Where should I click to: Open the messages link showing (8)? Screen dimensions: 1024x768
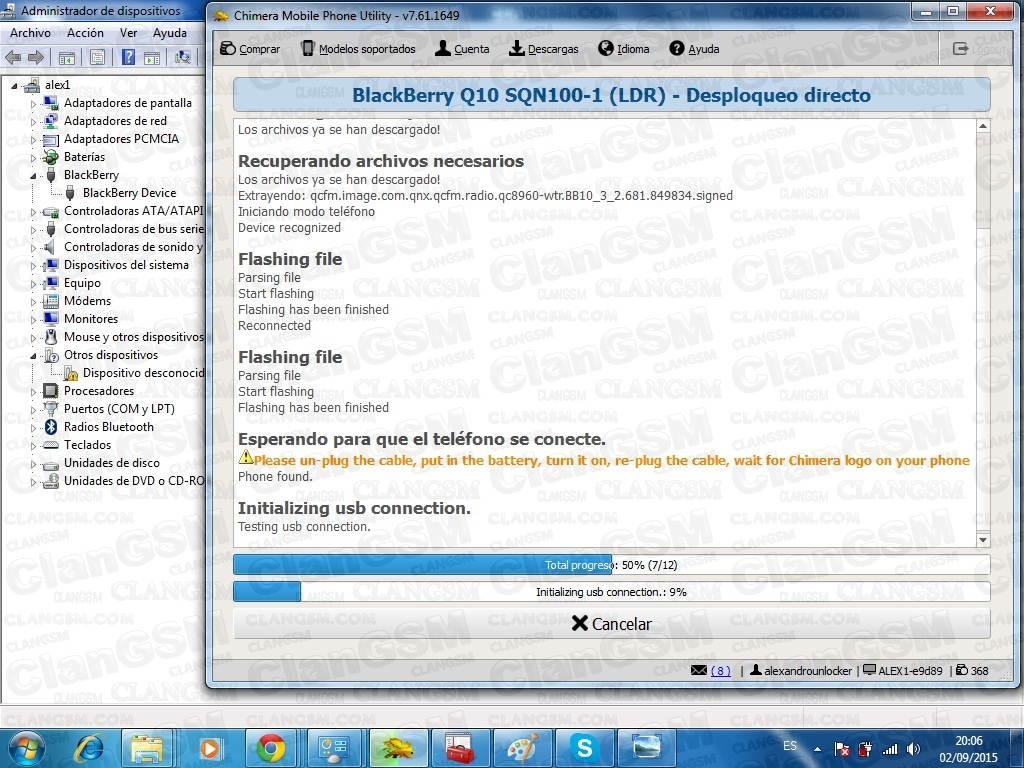(720, 671)
